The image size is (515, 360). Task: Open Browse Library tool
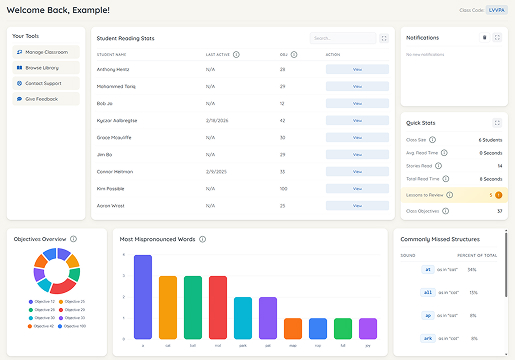(x=46, y=68)
